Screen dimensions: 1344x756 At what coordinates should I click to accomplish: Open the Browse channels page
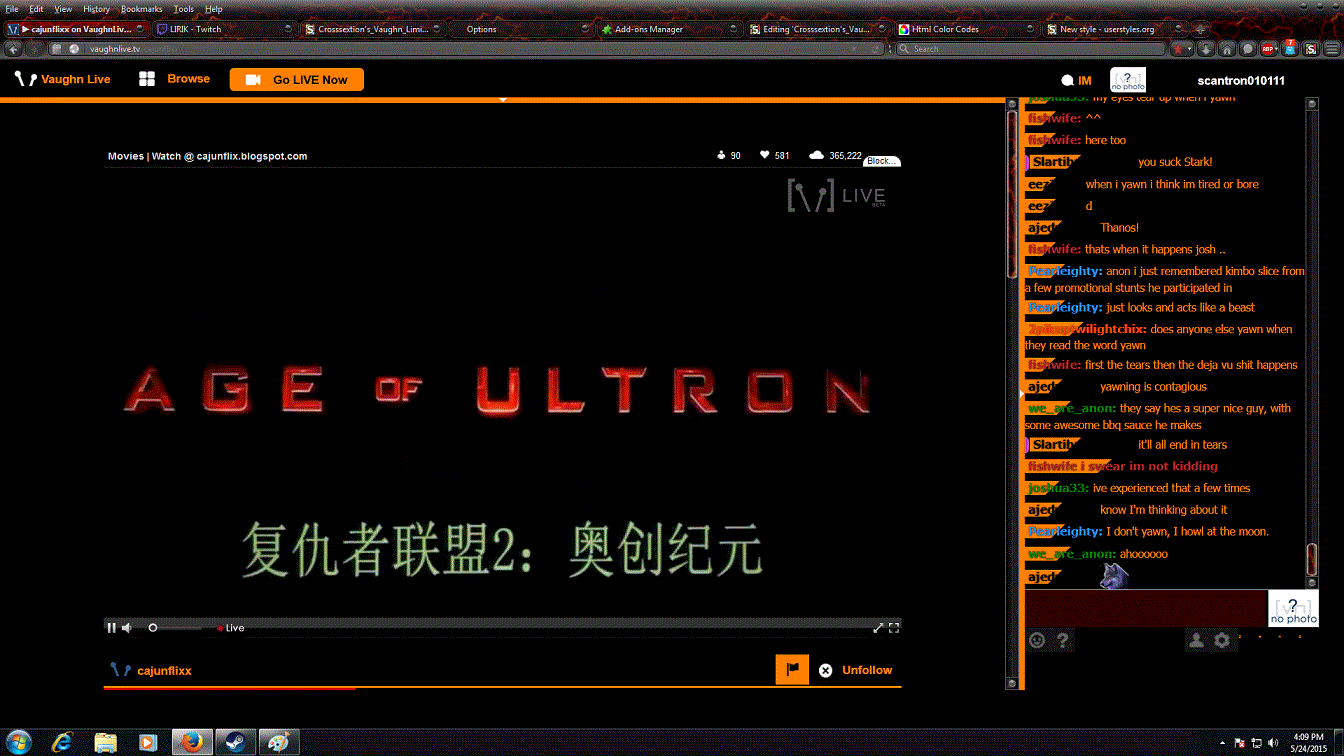(x=174, y=79)
